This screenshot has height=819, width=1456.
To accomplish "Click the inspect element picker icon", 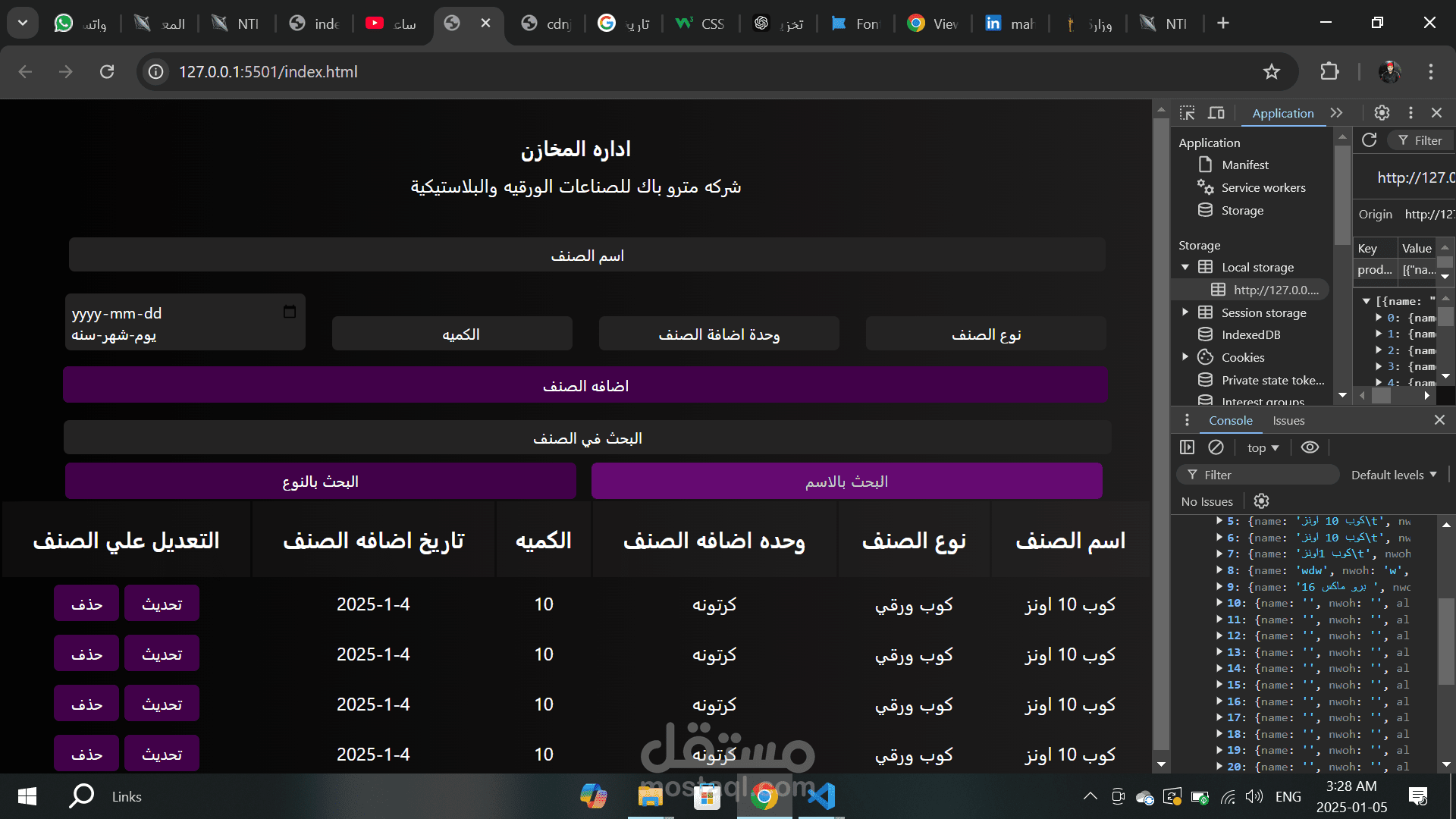I will pos(1188,113).
